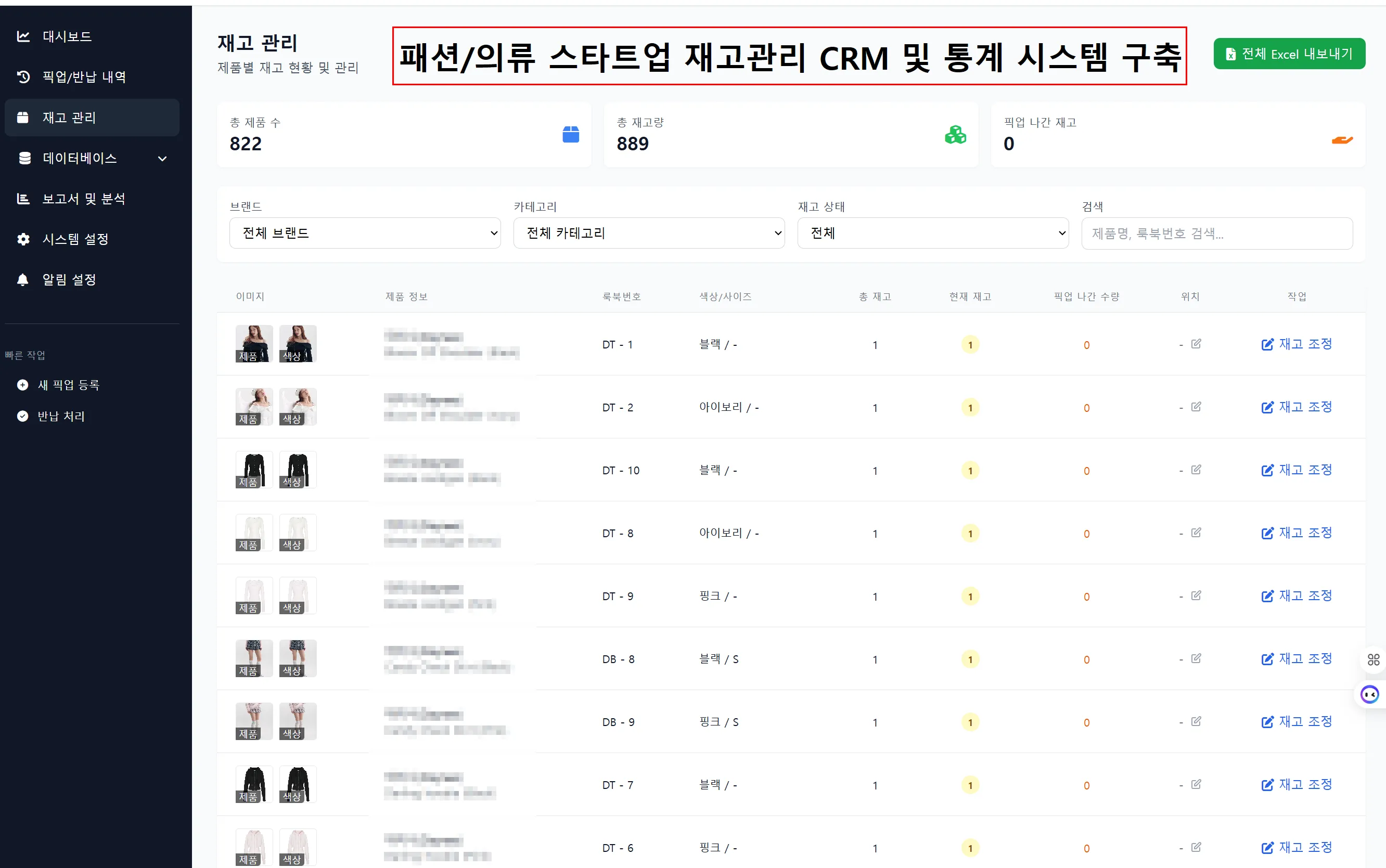1386x868 pixels.
Task: Edit location icon for DT - 6
Action: tap(1196, 847)
